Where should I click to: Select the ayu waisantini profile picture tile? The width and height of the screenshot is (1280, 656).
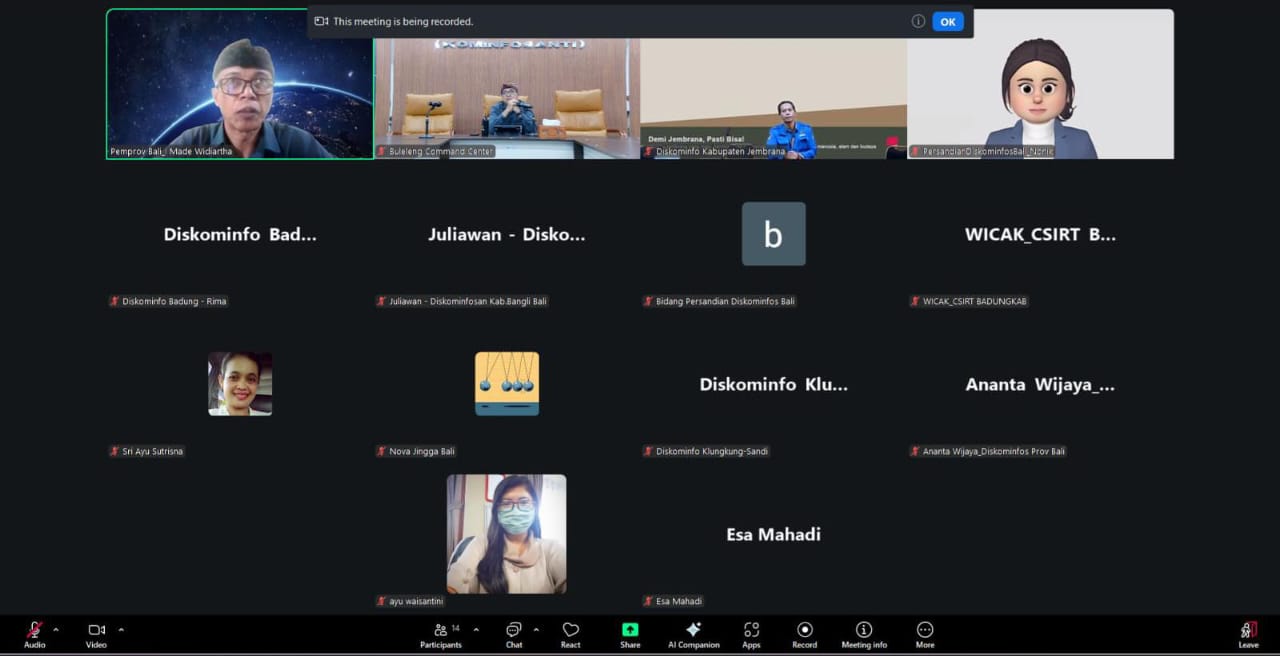(506, 534)
